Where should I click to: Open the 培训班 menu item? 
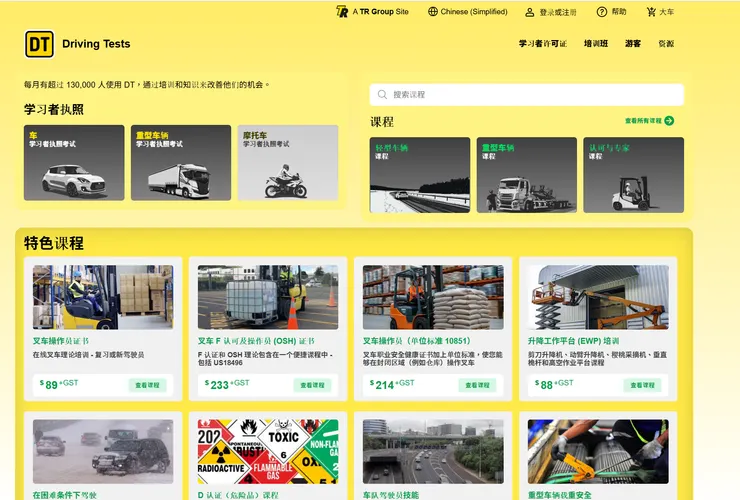click(x=596, y=43)
